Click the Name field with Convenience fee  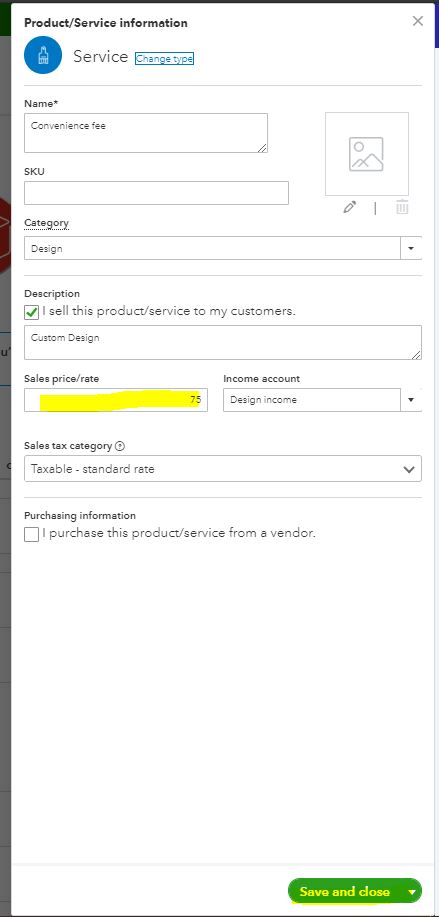146,133
